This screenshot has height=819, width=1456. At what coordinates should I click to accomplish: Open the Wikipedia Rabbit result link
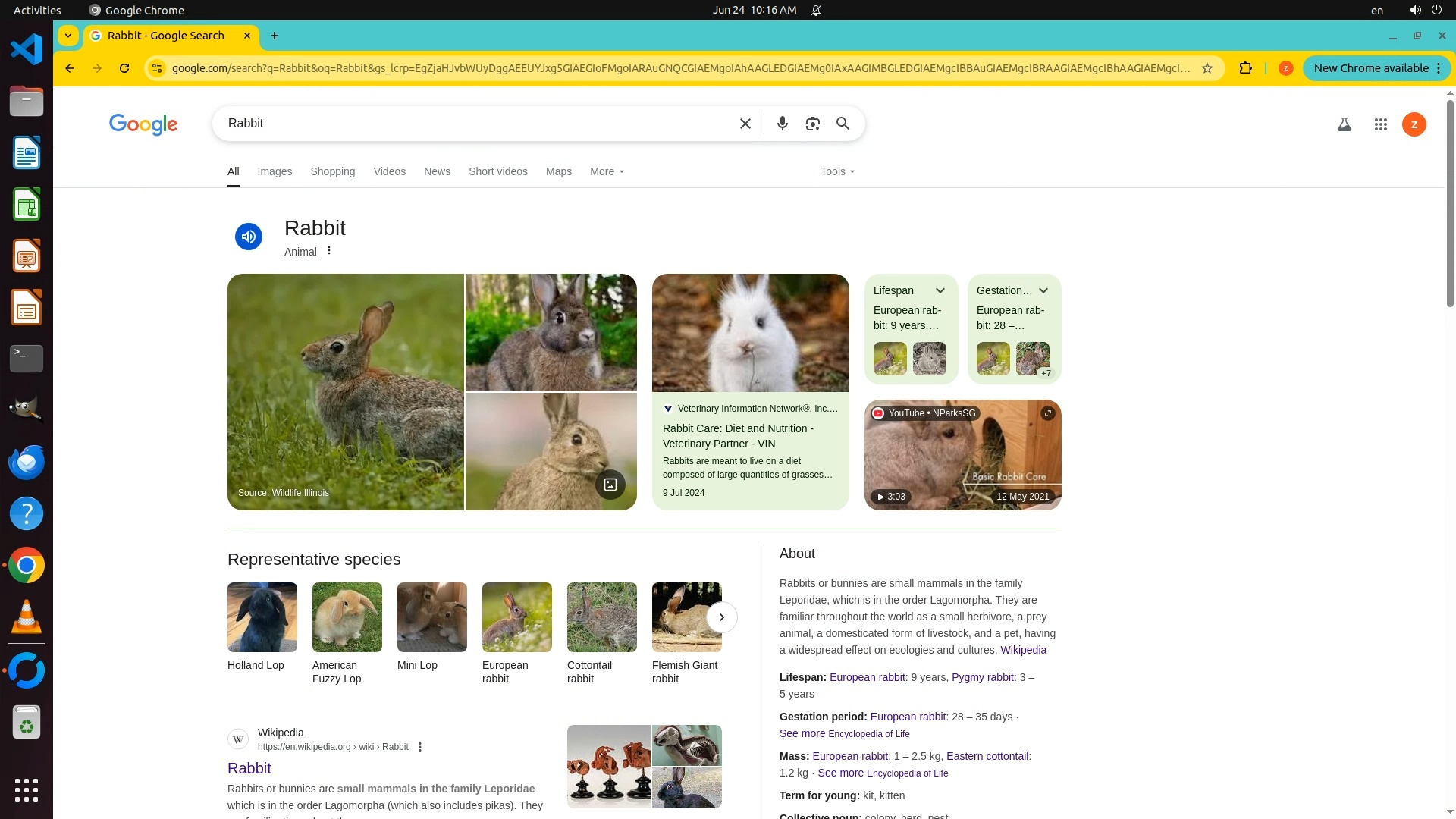point(249,768)
